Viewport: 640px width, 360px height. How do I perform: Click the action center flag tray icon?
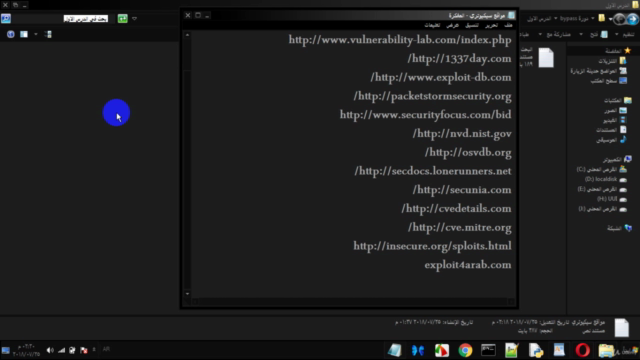tap(84, 350)
